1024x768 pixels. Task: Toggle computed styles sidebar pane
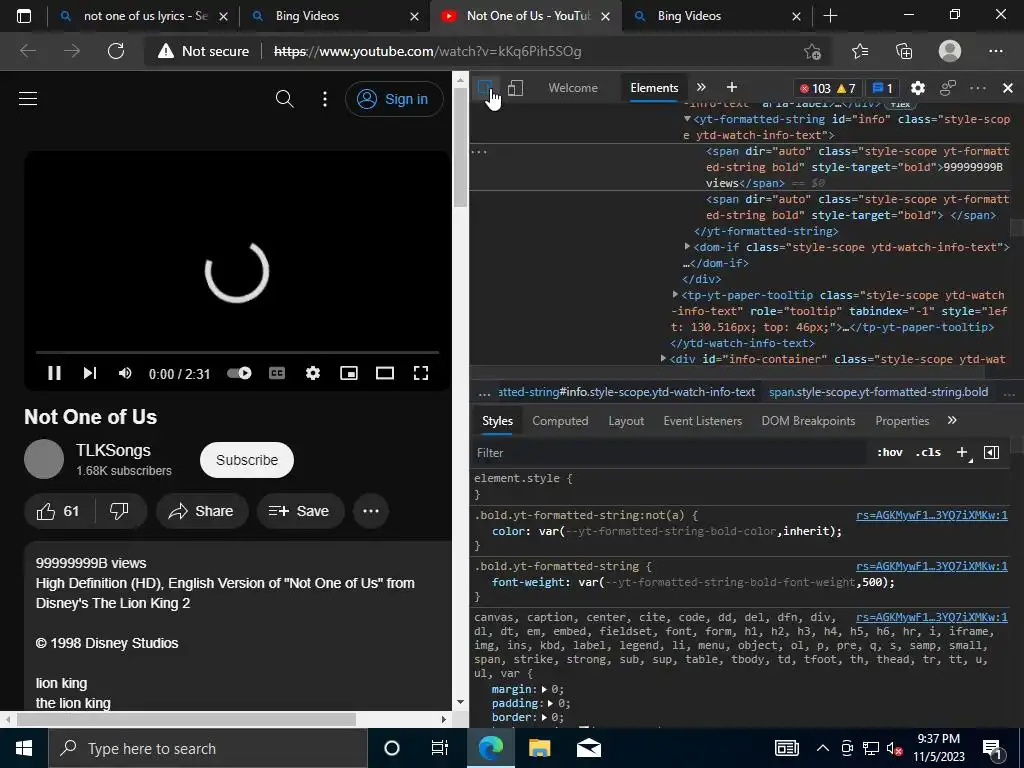(x=991, y=452)
